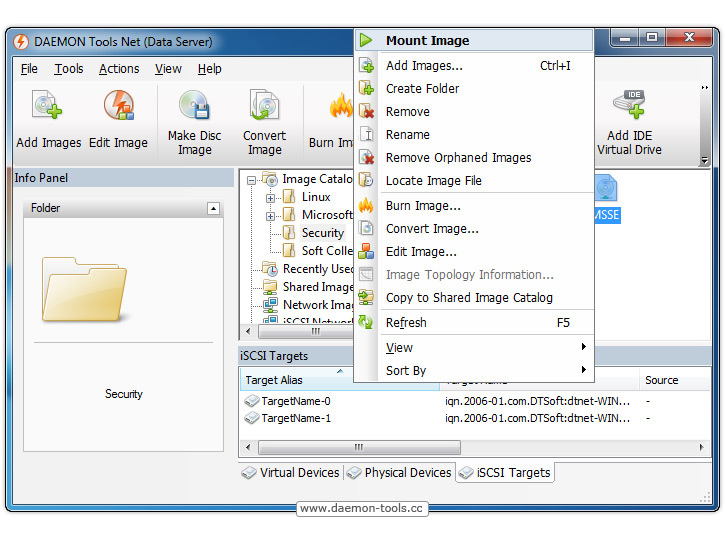The height and width of the screenshot is (540, 725).
Task: Click the Convert Image icon in context menu
Action: [x=366, y=228]
